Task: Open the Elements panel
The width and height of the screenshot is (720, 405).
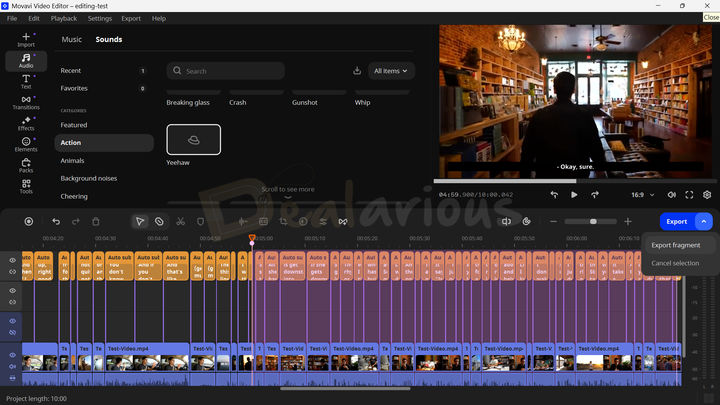Action: pyautogui.click(x=26, y=144)
